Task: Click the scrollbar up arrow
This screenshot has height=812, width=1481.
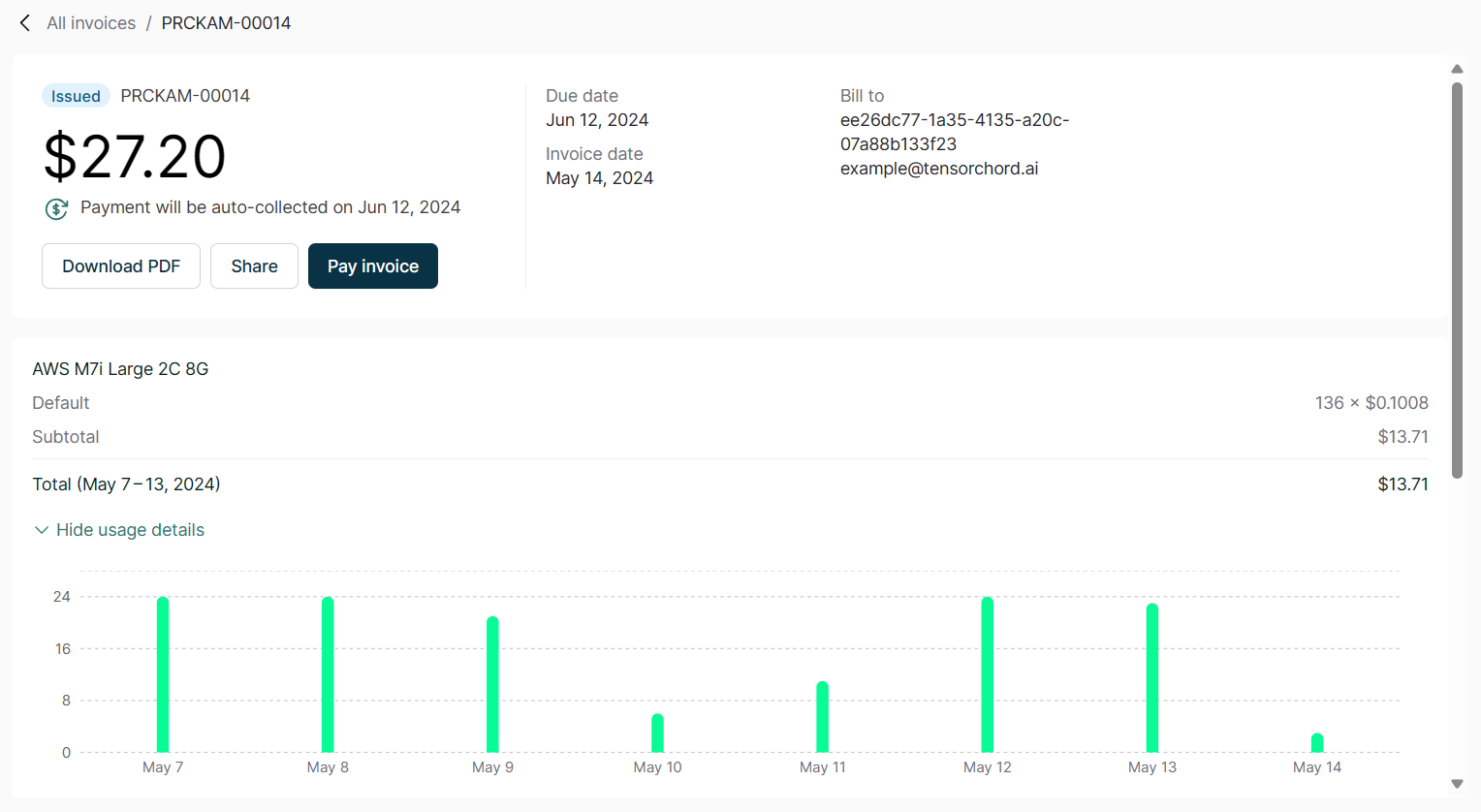Action: [1457, 69]
